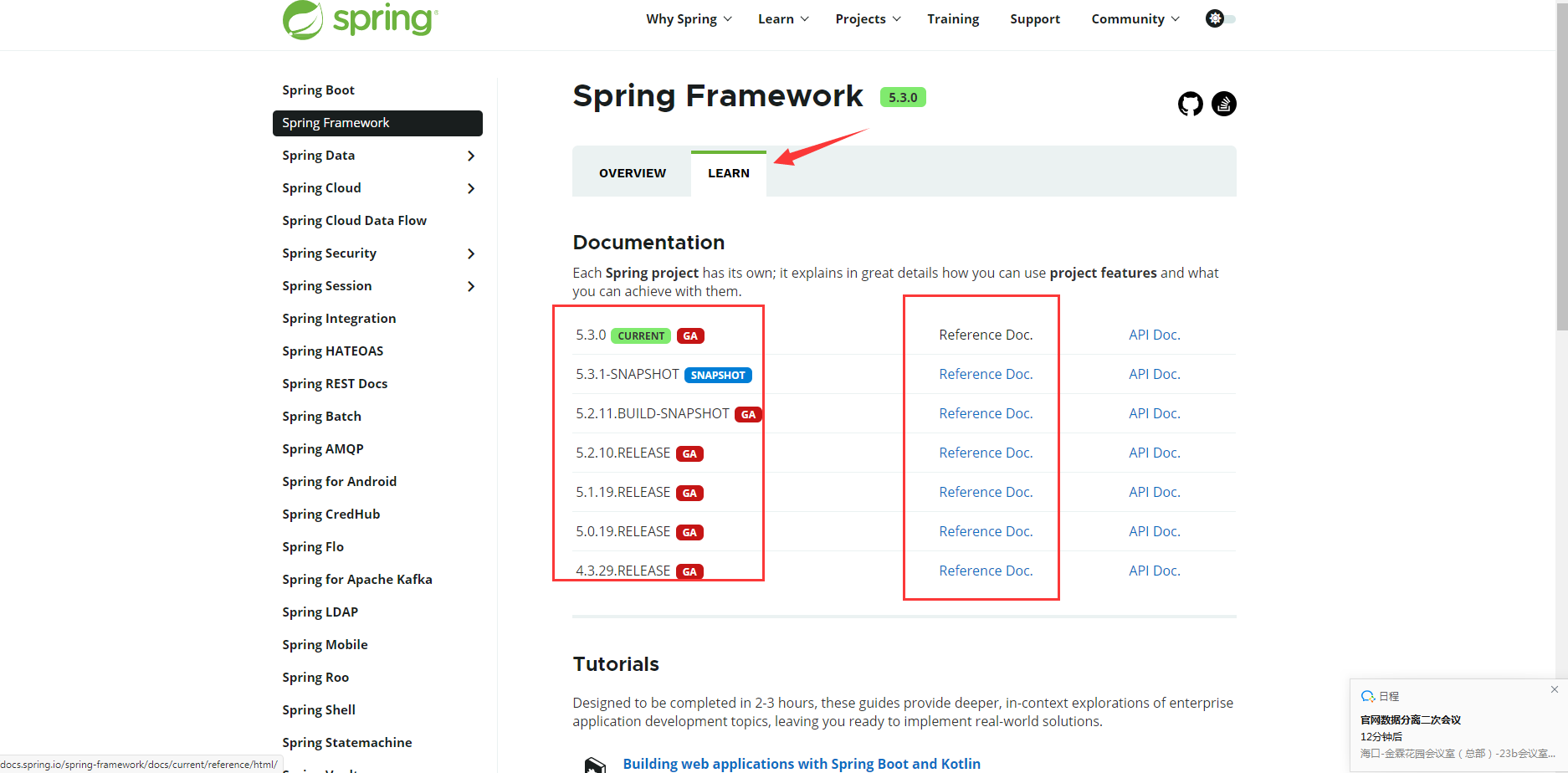Open API Doc. for 5.0.19.RELEASE
This screenshot has height=773, width=1568.
1155,531
